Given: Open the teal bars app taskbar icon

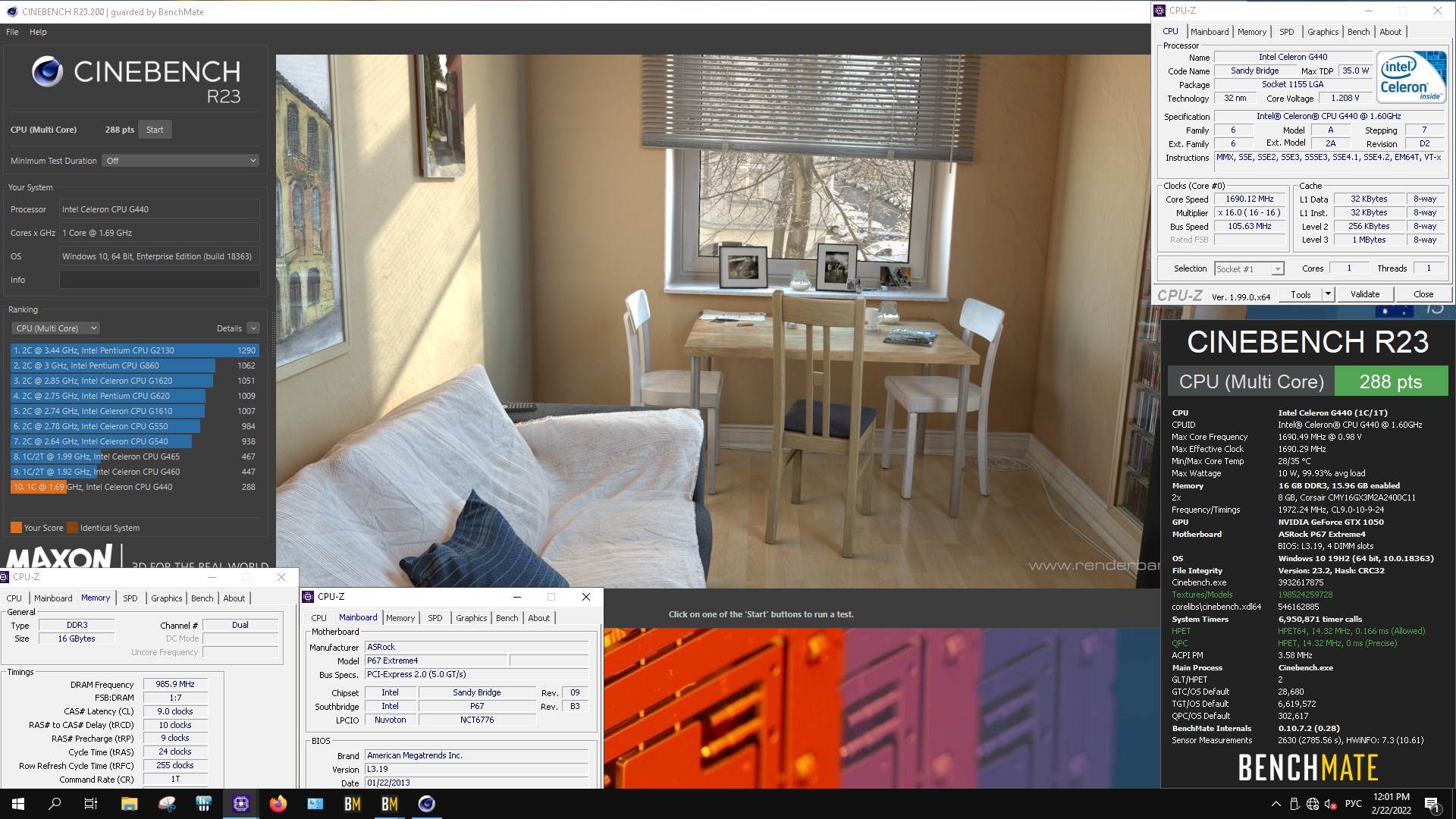Looking at the screenshot, I should (x=203, y=804).
